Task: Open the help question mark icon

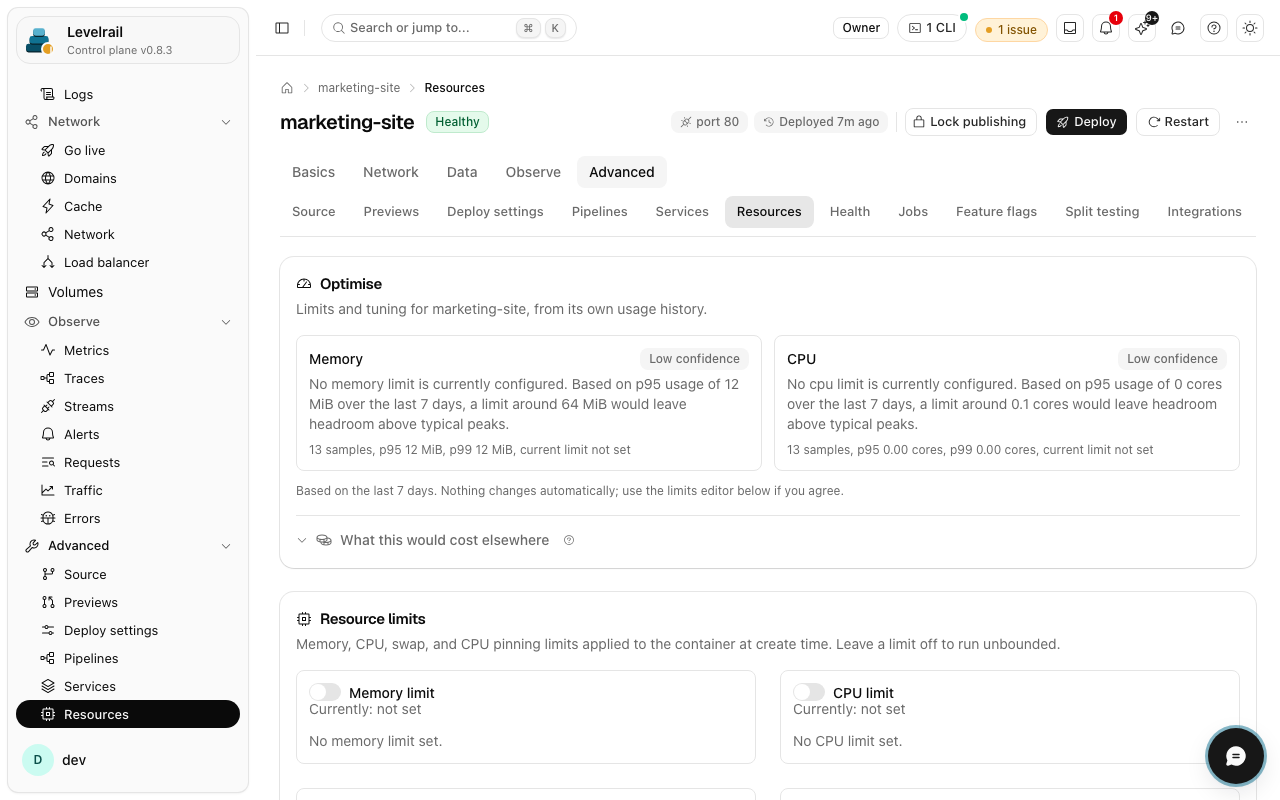Action: (1214, 28)
